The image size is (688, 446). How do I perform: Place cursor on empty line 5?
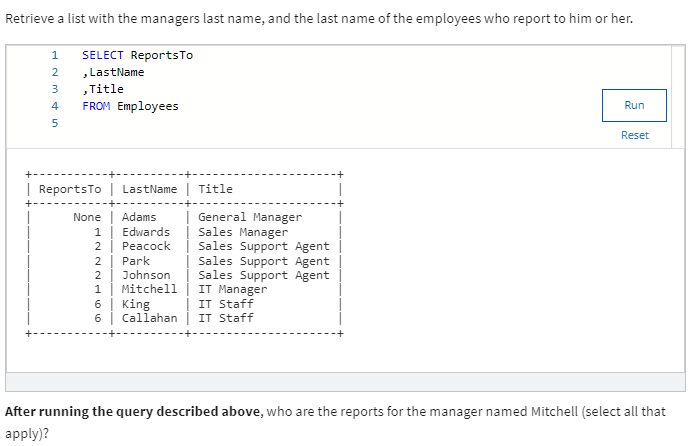[x=200, y=123]
